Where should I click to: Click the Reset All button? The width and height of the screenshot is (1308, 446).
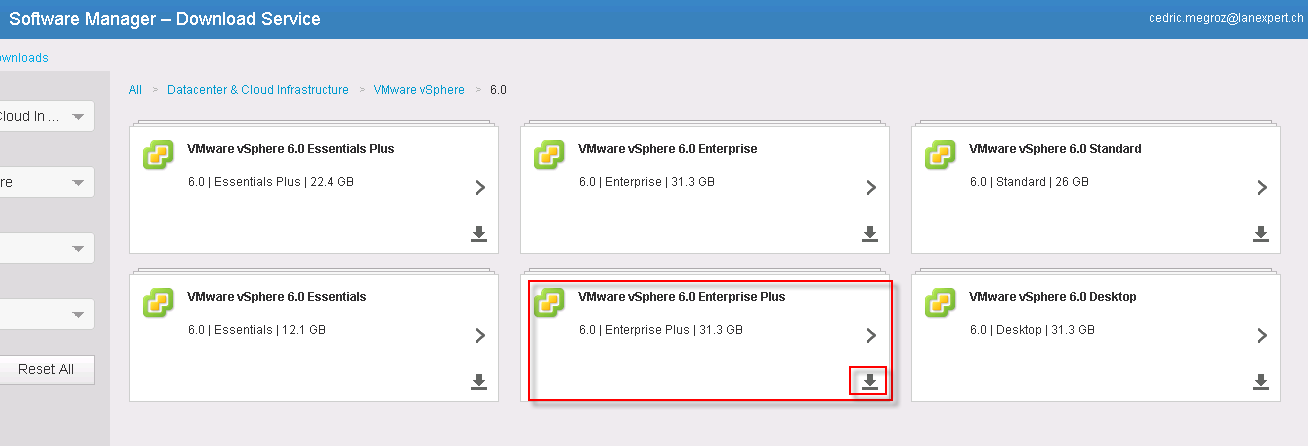click(x=46, y=369)
